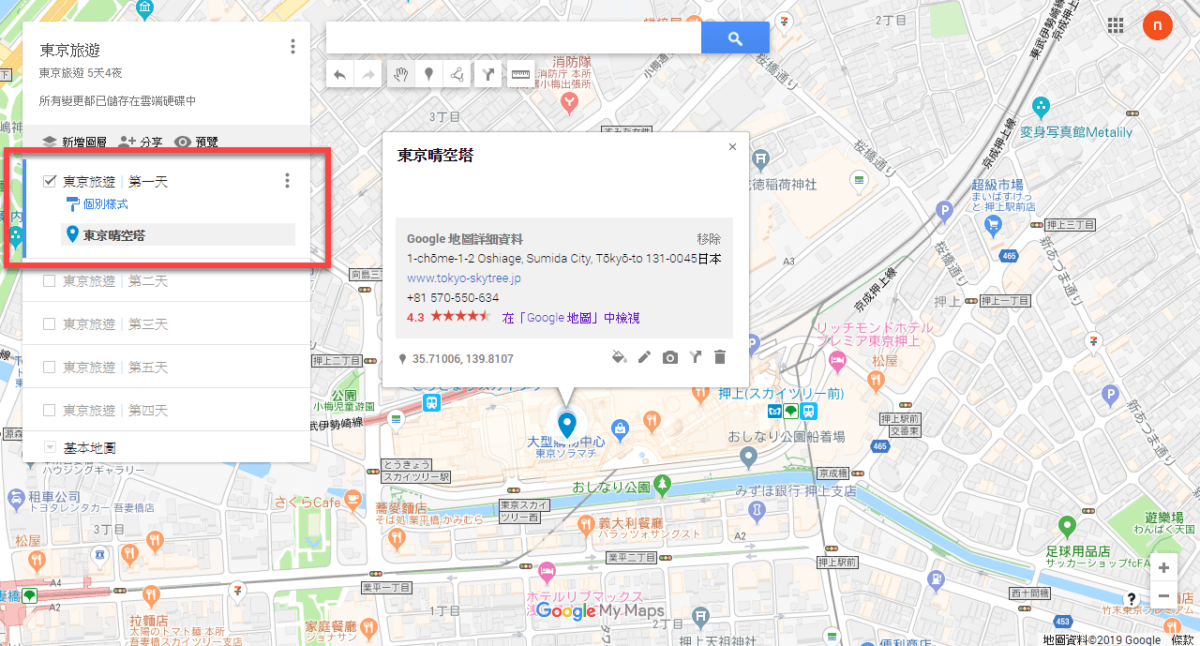Open the map options menu beside 東京旅遊 title
The image size is (1200, 646).
(292, 46)
